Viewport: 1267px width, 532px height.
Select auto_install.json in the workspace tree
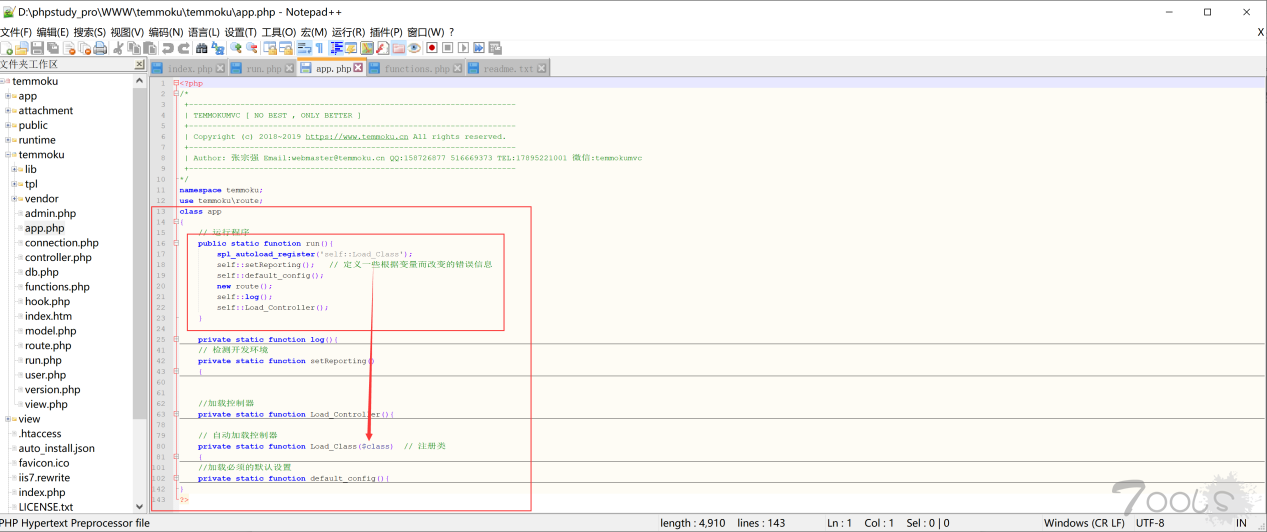(x=57, y=448)
